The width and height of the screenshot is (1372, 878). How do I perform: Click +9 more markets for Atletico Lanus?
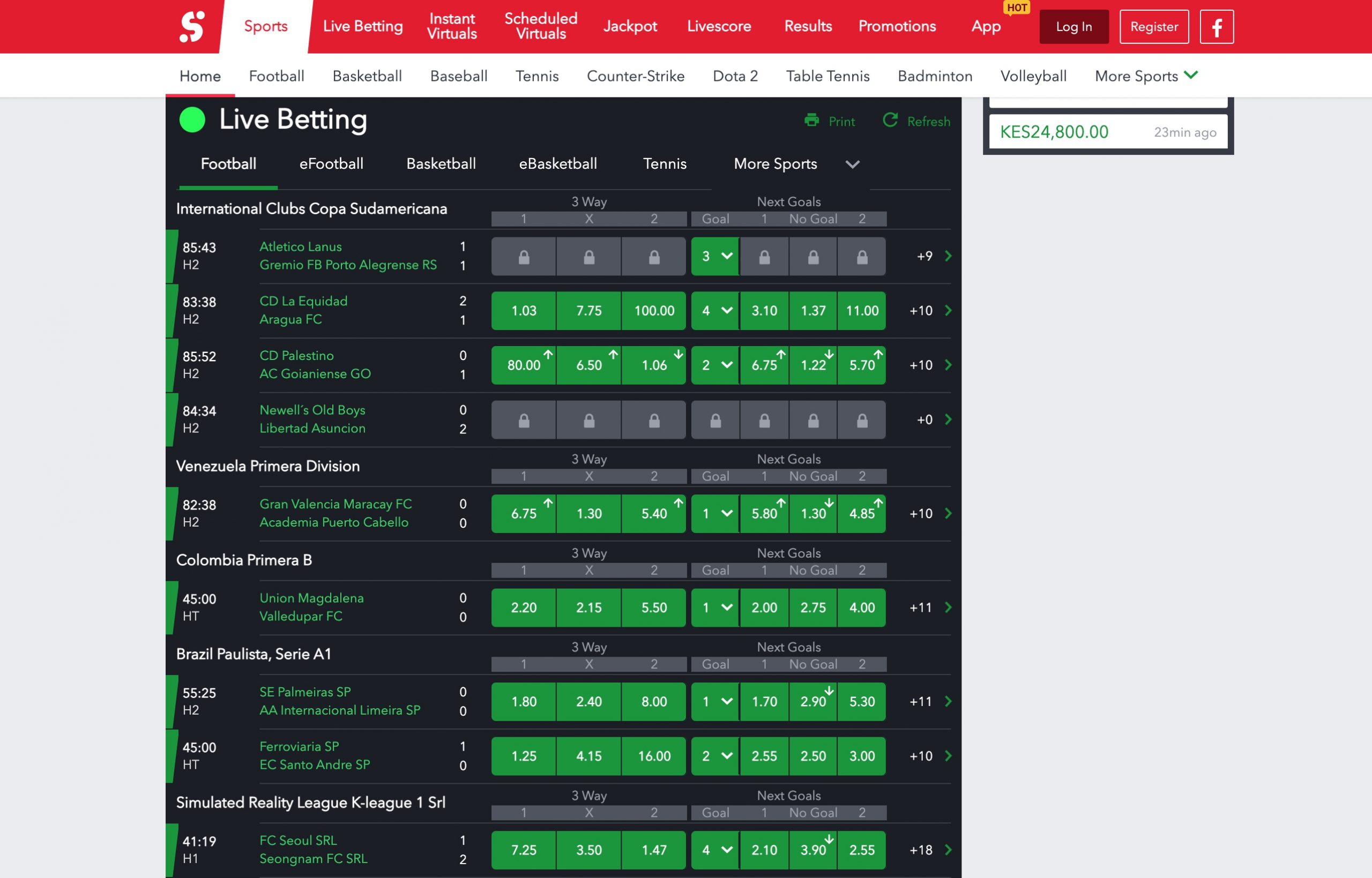[x=924, y=257]
